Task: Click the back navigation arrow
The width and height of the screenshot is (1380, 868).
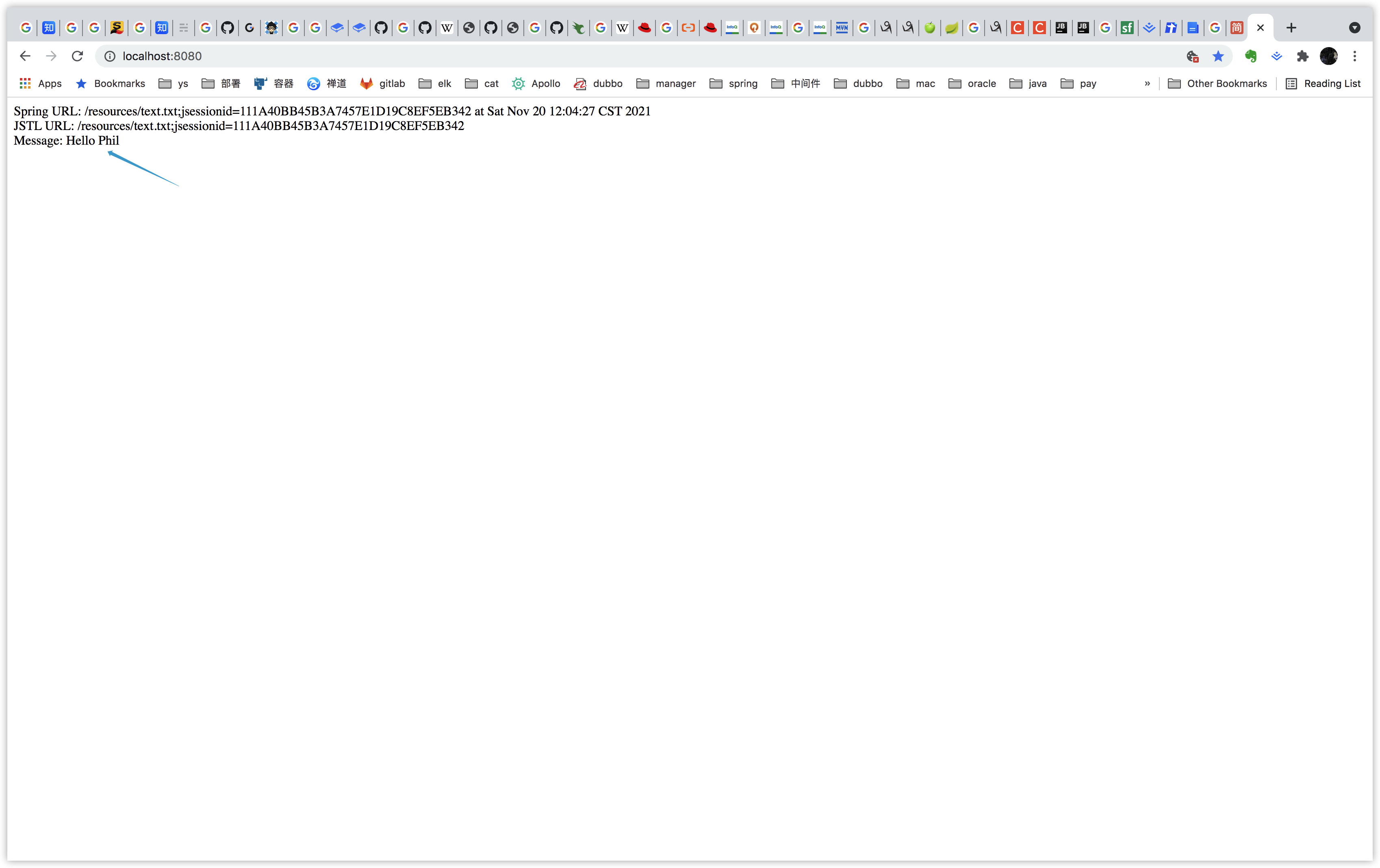Action: tap(25, 56)
